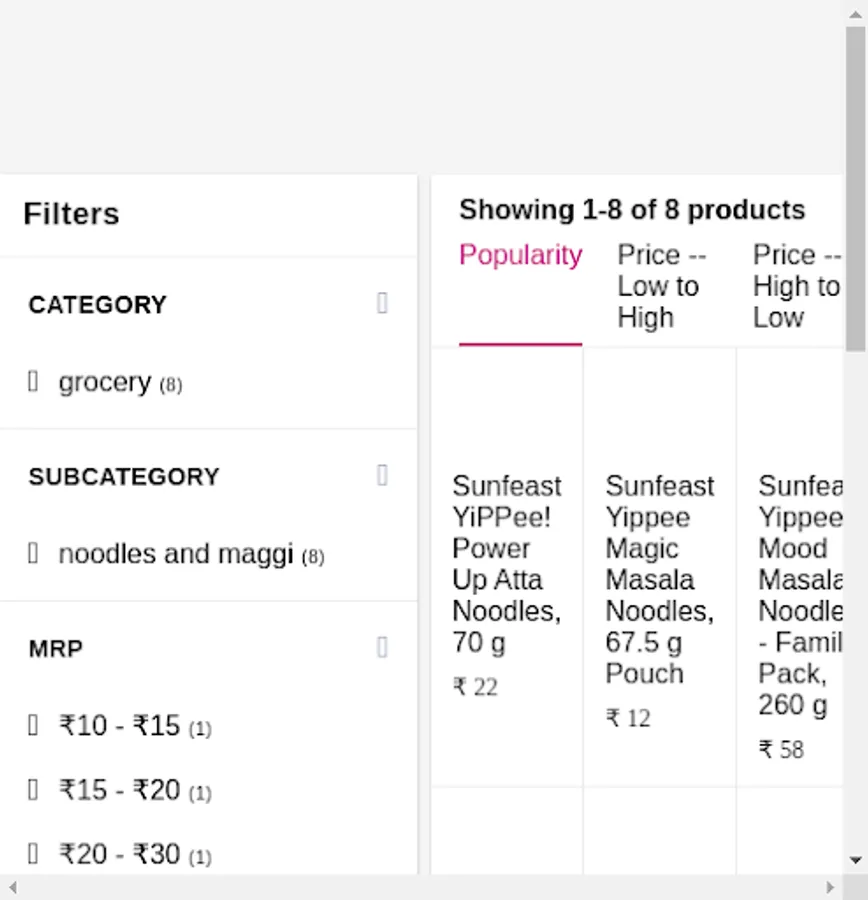Sort by Price High to Low
The height and width of the screenshot is (900, 868).
point(795,286)
